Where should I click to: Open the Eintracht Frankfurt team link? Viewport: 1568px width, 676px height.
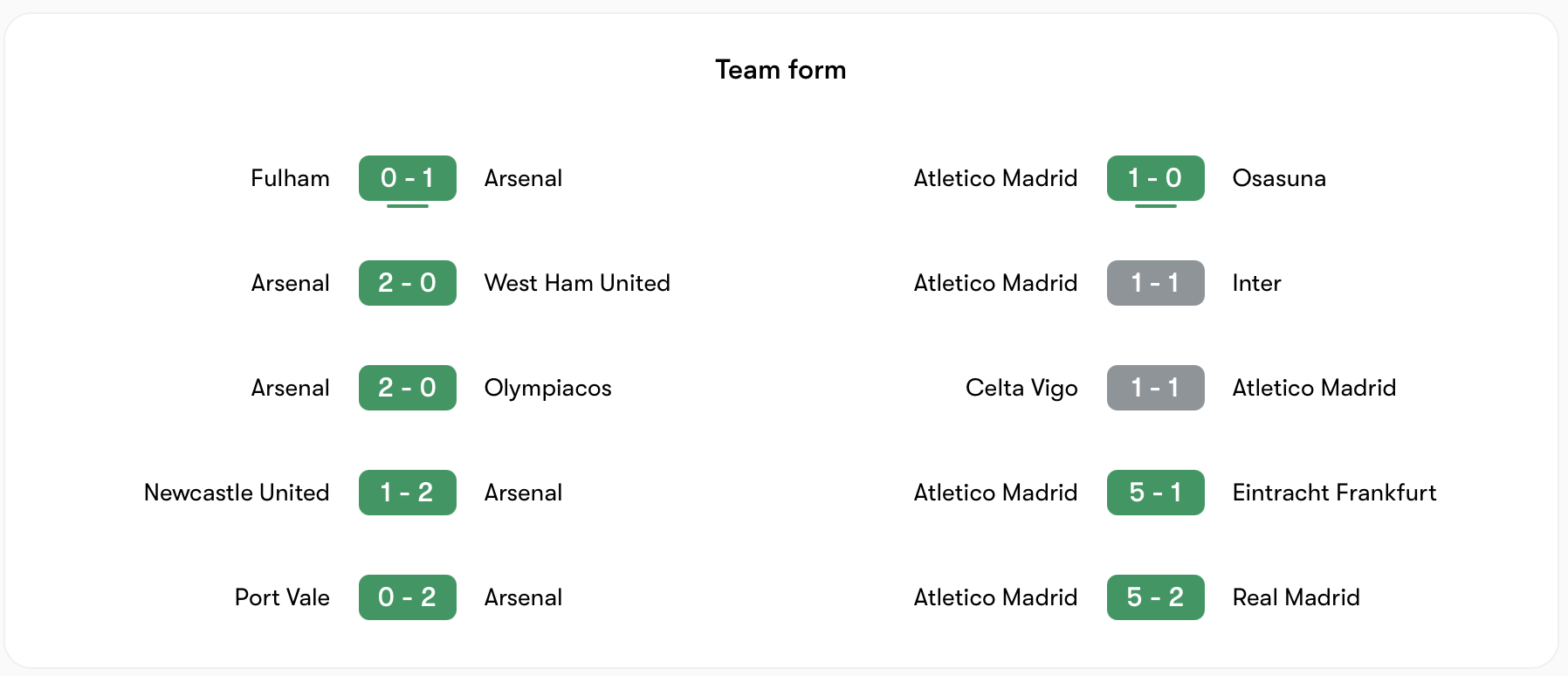tap(1334, 493)
